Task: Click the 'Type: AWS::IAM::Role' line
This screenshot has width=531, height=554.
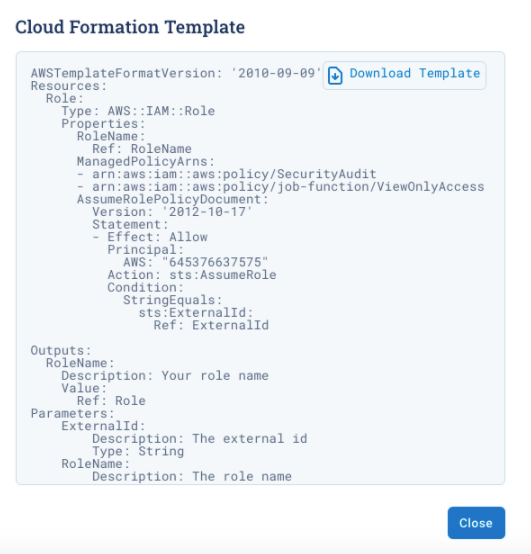Action: pyautogui.click(x=138, y=111)
